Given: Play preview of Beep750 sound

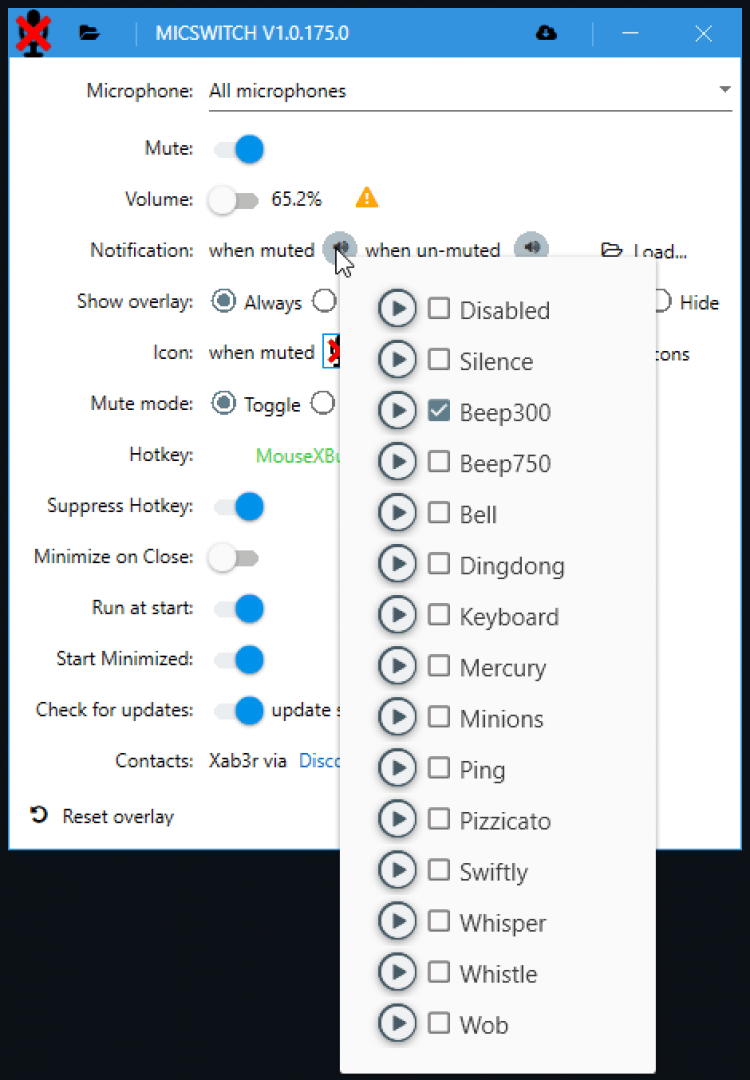Looking at the screenshot, I should point(397,462).
